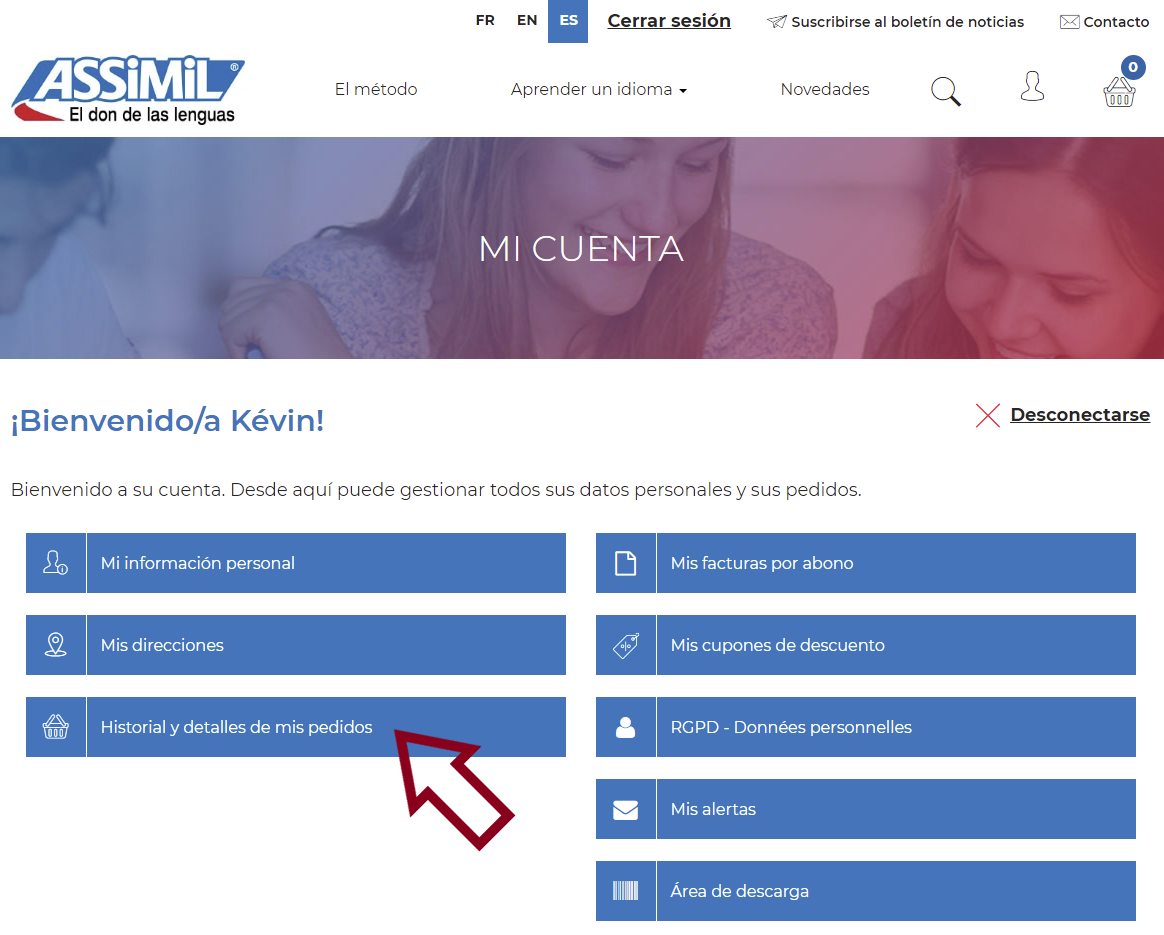Go to the Novedades menu item
This screenshot has height=935, width=1164.
tap(825, 90)
